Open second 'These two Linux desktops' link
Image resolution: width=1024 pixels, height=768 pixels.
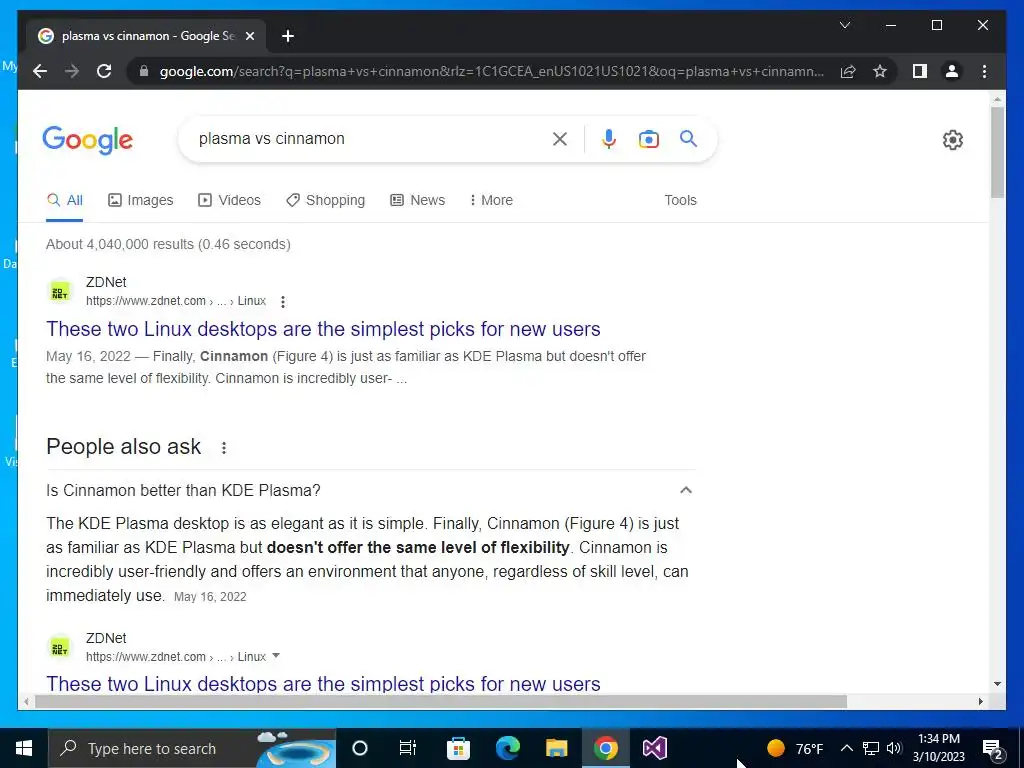click(323, 684)
